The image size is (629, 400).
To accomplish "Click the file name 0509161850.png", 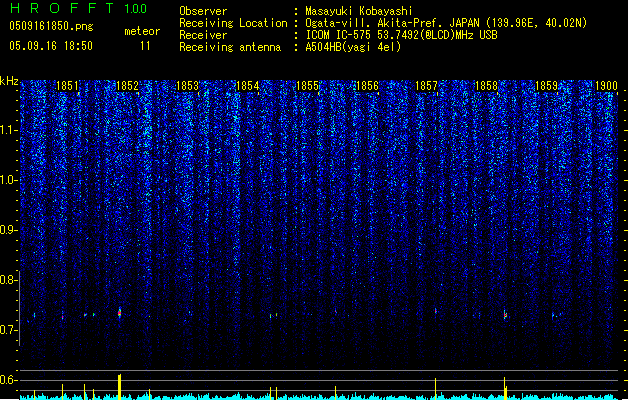I will tap(51, 26).
